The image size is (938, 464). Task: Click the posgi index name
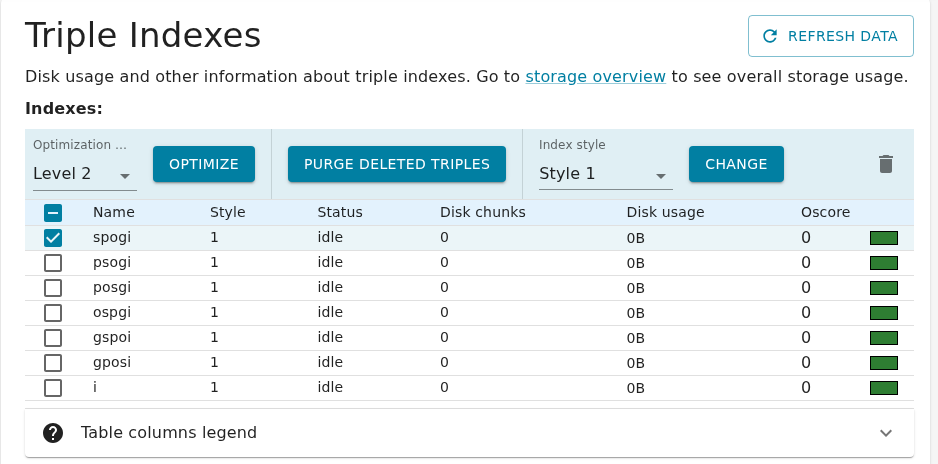tap(112, 288)
